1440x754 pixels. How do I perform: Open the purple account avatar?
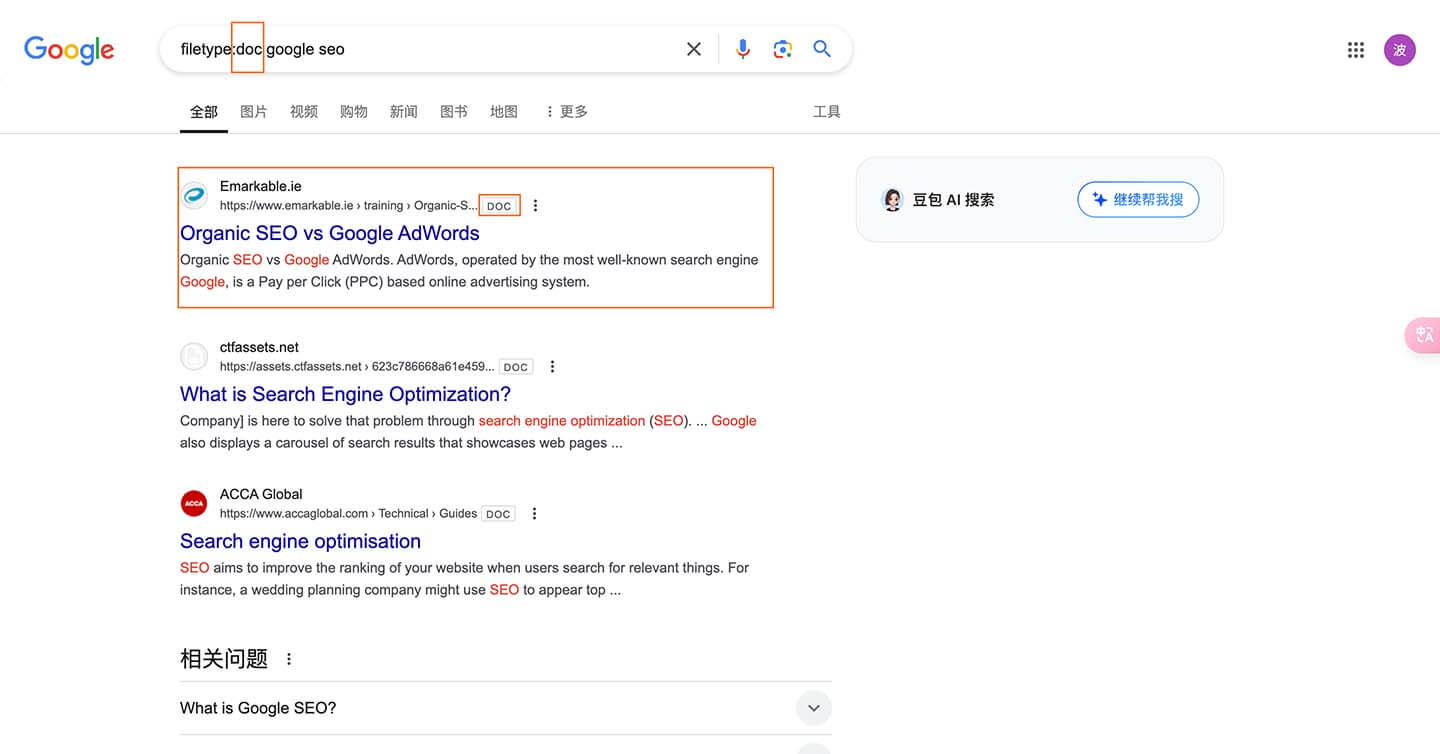coord(1400,50)
